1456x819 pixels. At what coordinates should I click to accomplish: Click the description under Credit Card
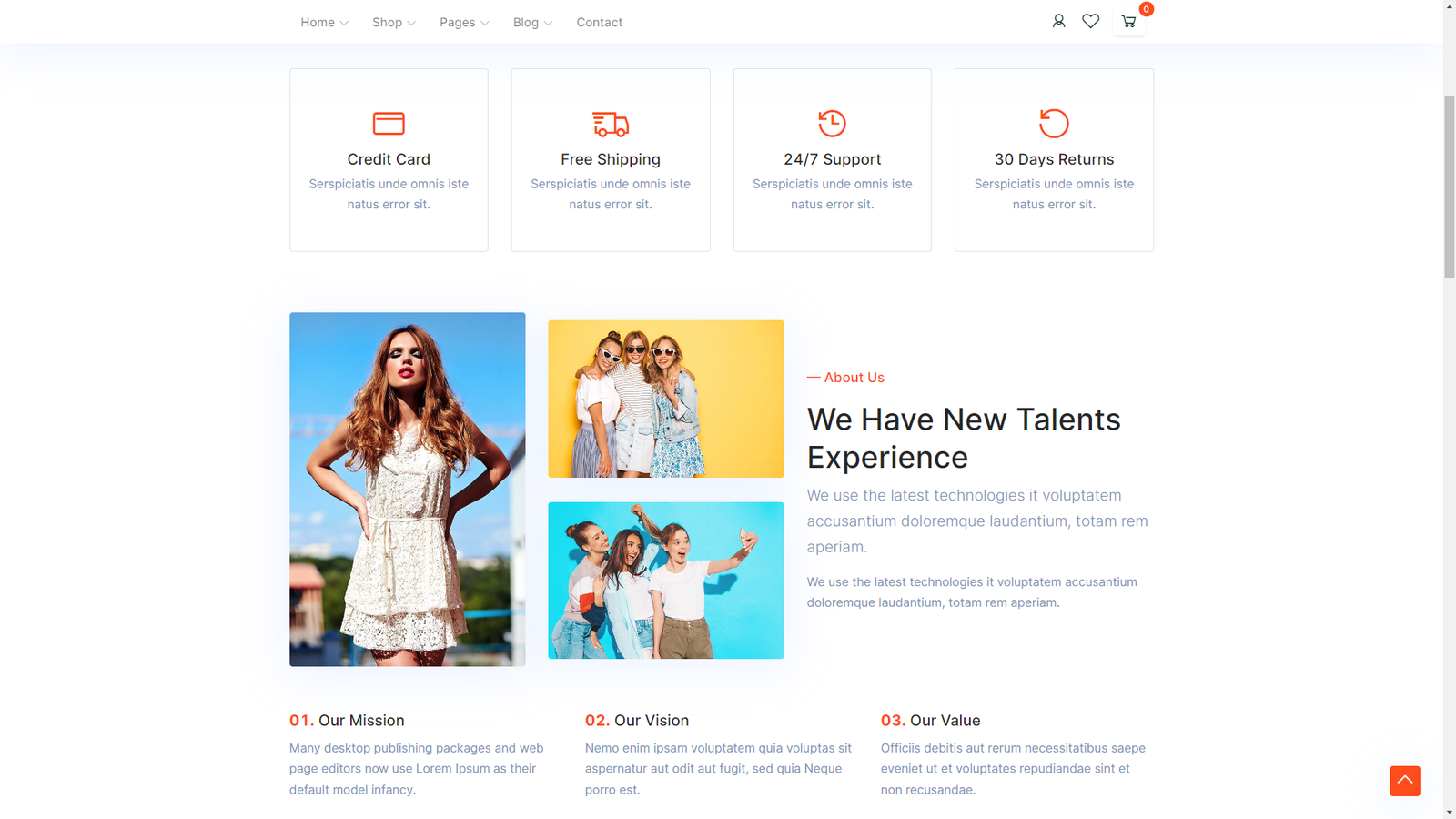coord(389,194)
